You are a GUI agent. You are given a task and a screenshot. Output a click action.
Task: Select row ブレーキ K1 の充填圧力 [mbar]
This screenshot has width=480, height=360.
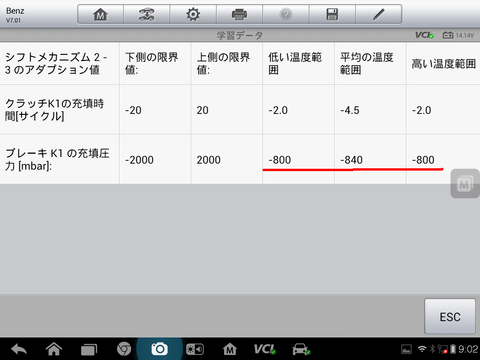click(57, 160)
